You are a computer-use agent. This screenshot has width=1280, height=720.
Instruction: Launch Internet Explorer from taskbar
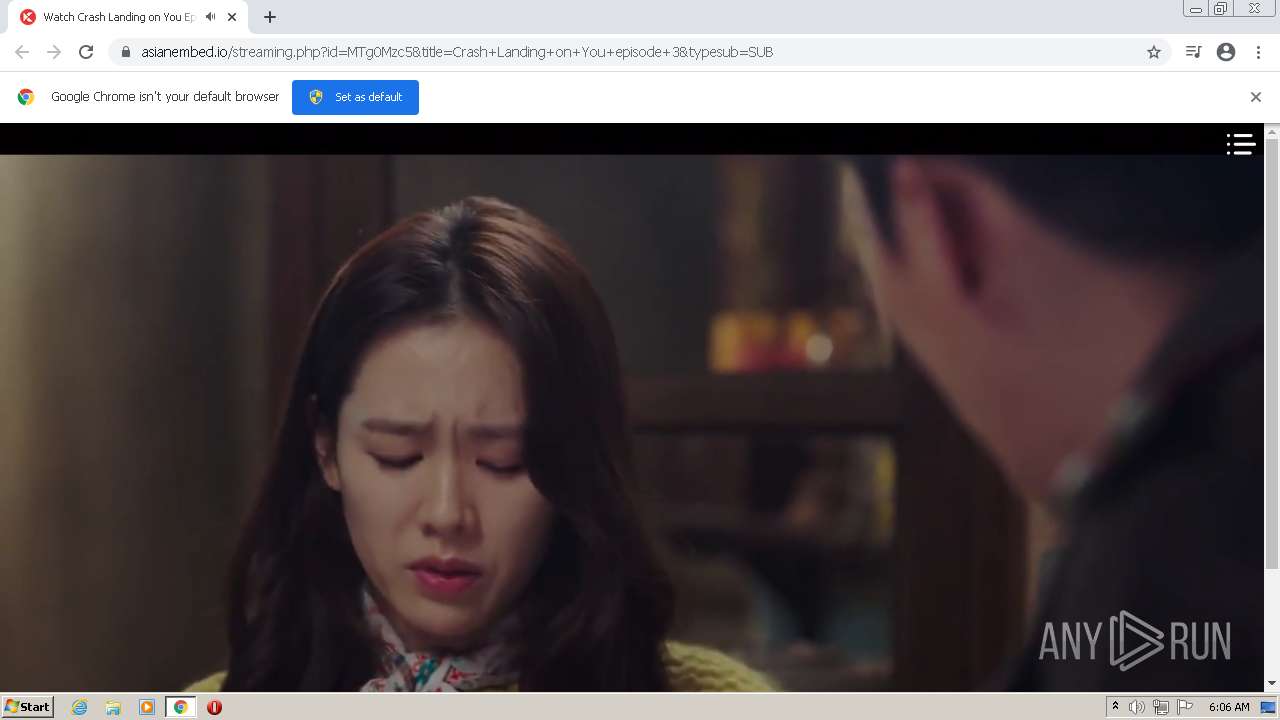pyautogui.click(x=80, y=707)
